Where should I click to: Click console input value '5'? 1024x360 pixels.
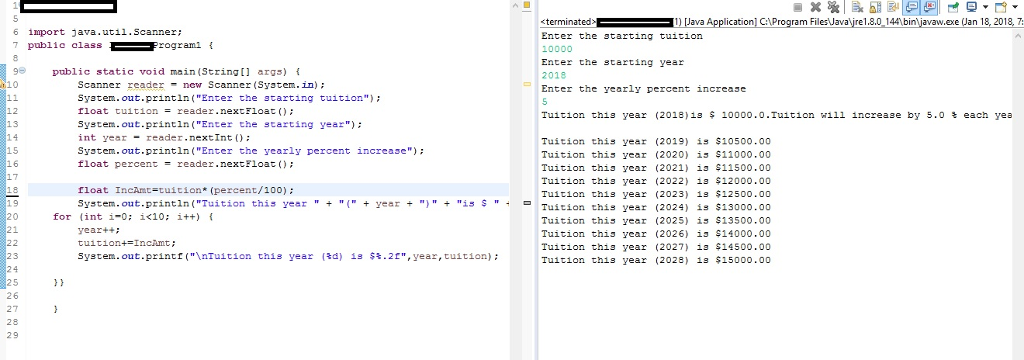[545, 102]
